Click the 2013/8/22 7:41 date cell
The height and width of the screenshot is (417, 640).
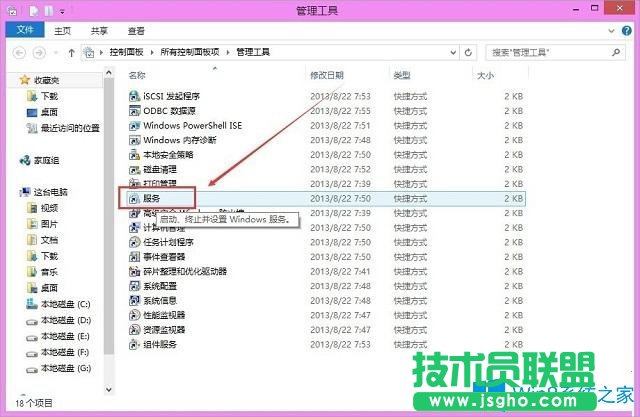coord(340,271)
